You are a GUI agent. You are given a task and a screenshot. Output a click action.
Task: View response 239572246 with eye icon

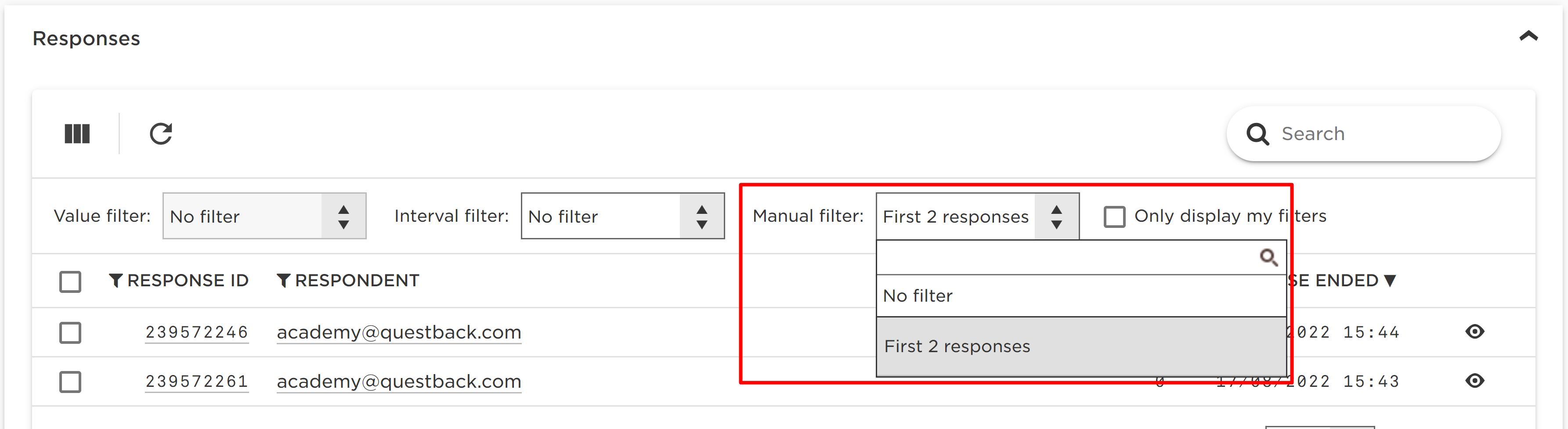coord(1475,332)
